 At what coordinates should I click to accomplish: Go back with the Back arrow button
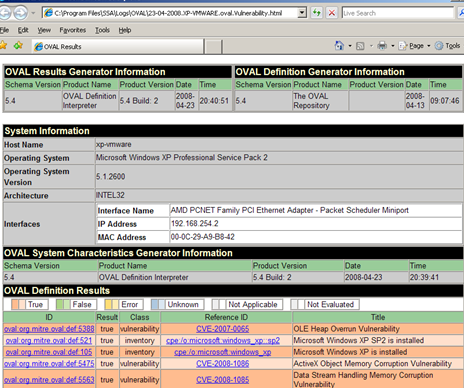(5, 13)
